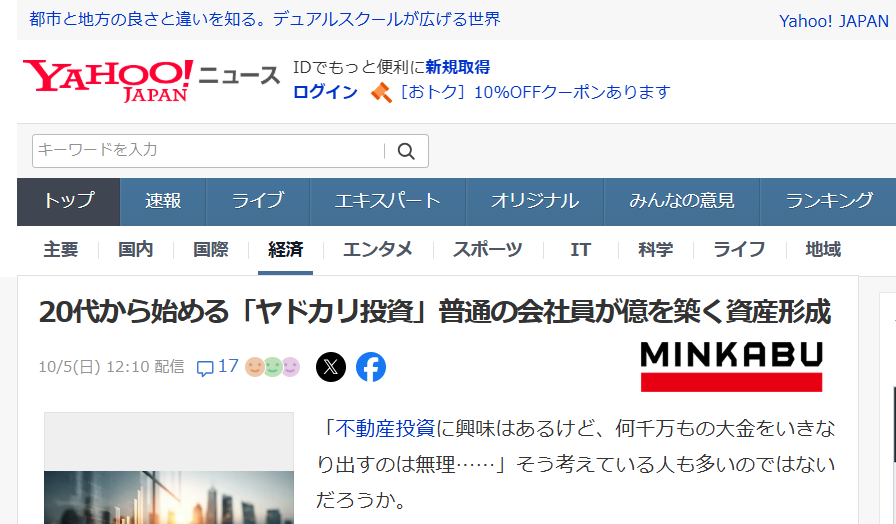Share article on Facebook
Screen dimensions: 896x524
pos(371,367)
